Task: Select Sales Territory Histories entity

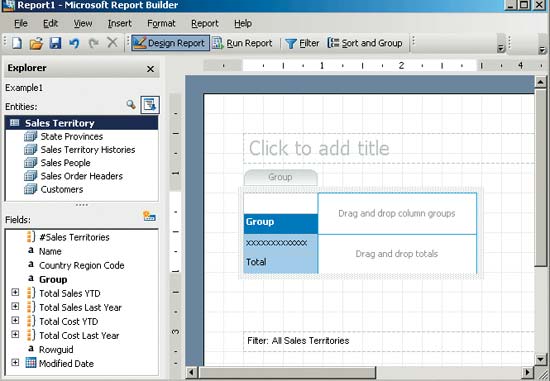Action: click(88, 150)
